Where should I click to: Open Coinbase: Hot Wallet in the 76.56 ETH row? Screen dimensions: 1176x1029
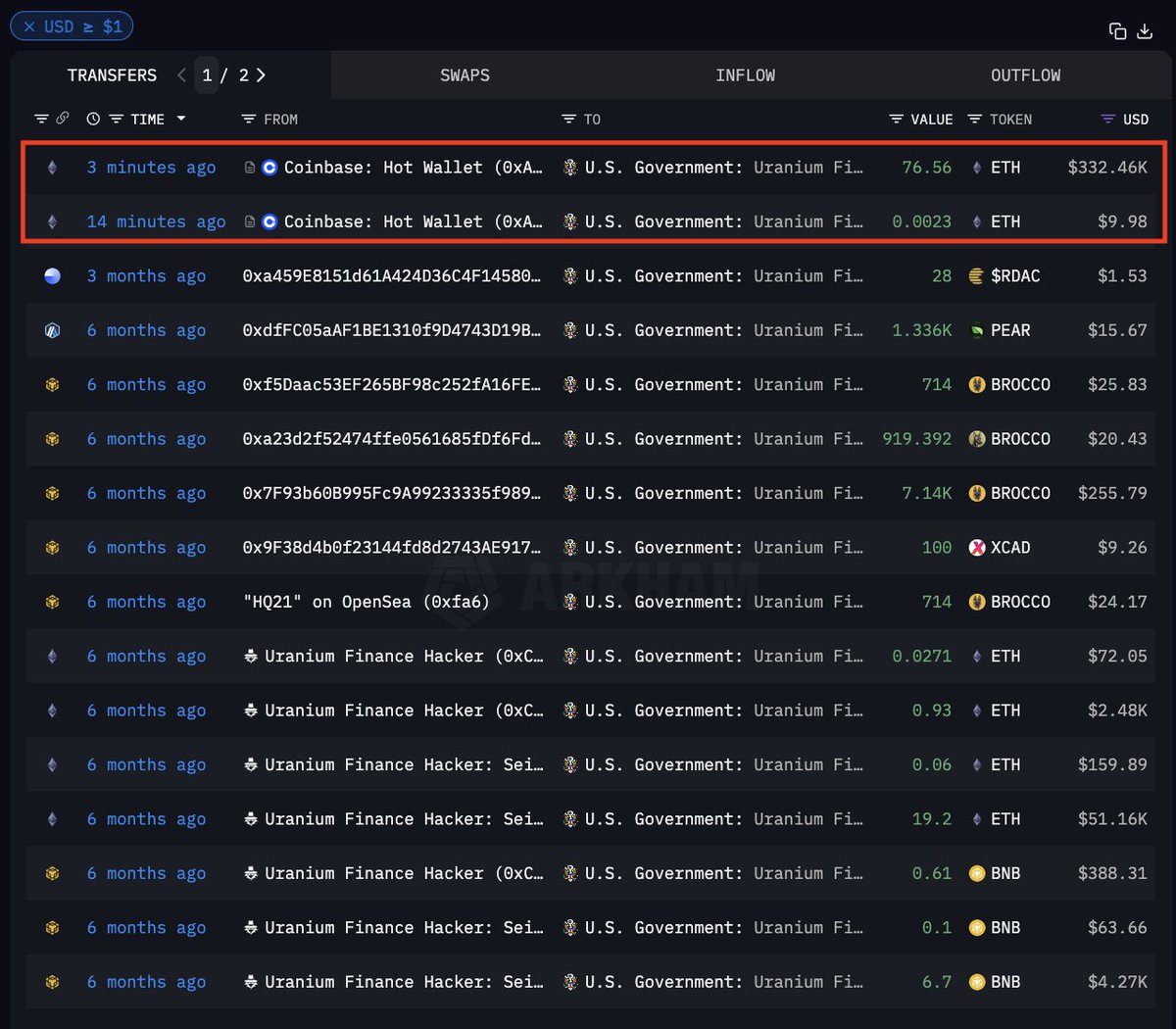pos(413,168)
